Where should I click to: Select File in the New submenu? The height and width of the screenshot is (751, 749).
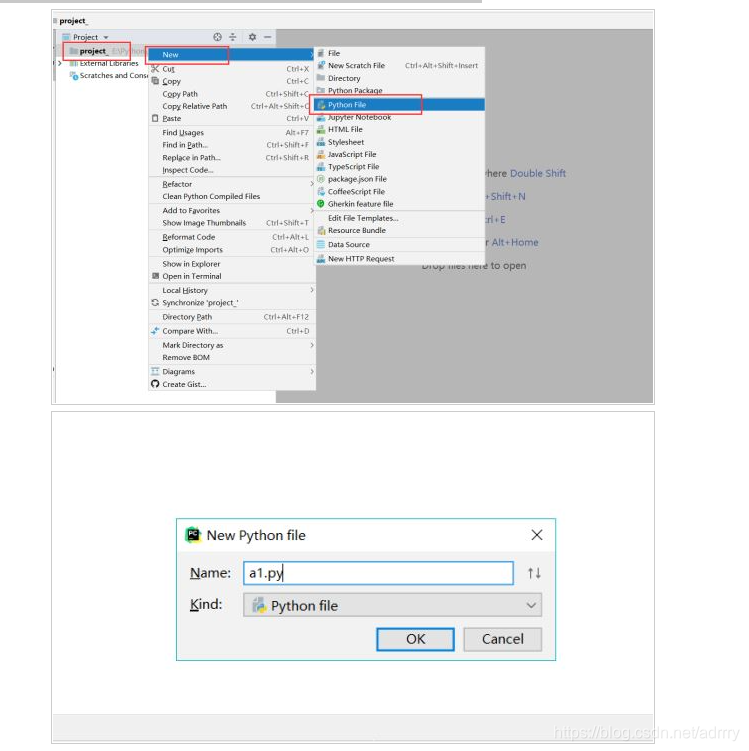399,53
